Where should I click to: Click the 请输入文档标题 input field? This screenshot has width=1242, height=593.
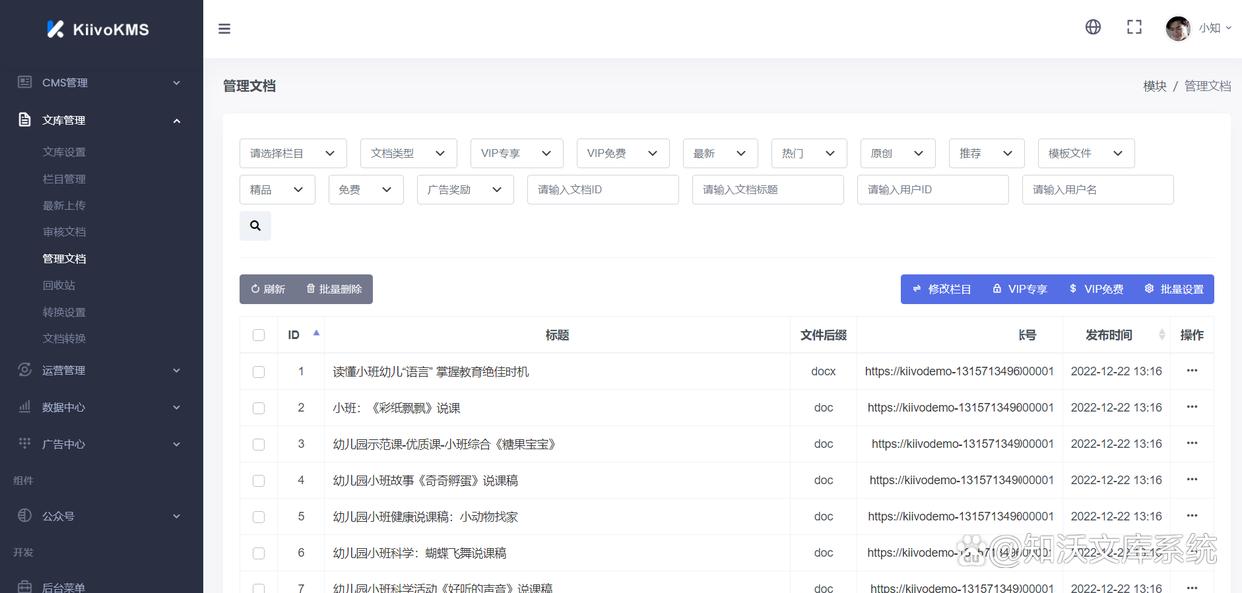[x=768, y=189]
